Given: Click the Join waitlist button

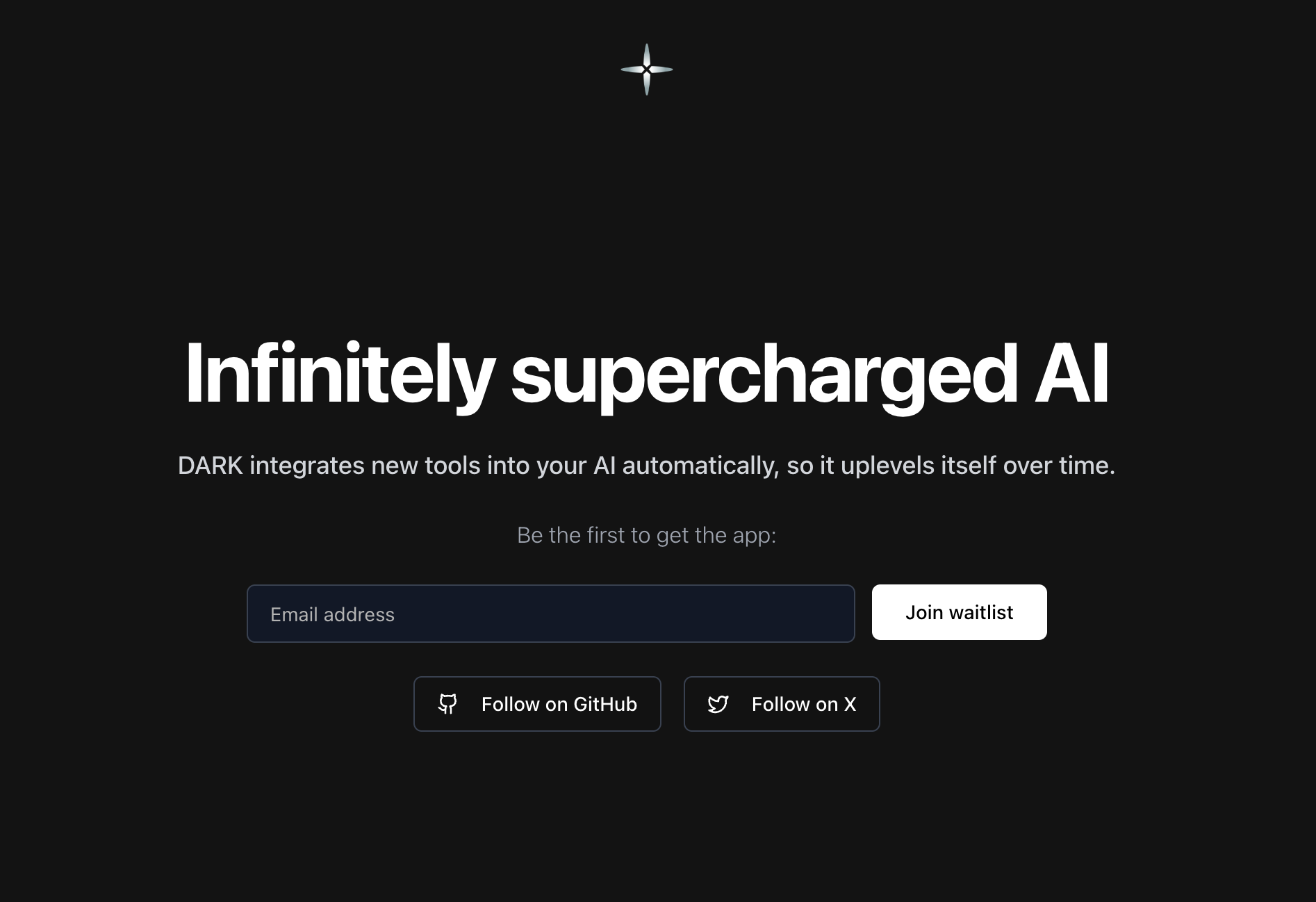Looking at the screenshot, I should pyautogui.click(x=959, y=612).
